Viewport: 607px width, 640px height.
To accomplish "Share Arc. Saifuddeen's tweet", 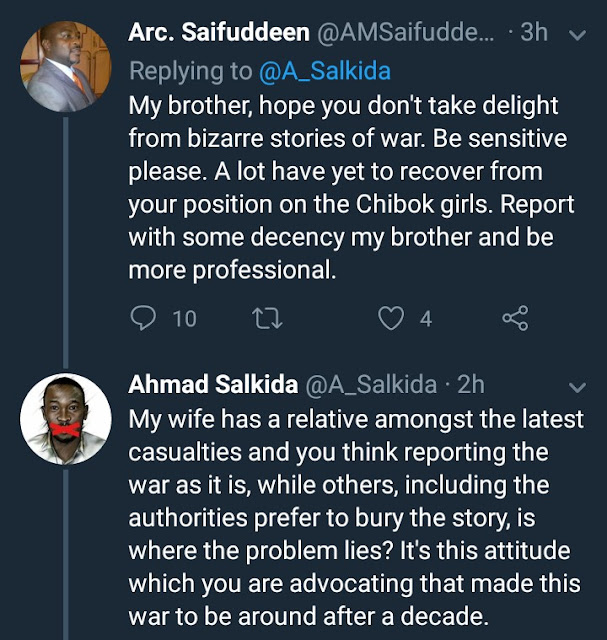I will 514,319.
